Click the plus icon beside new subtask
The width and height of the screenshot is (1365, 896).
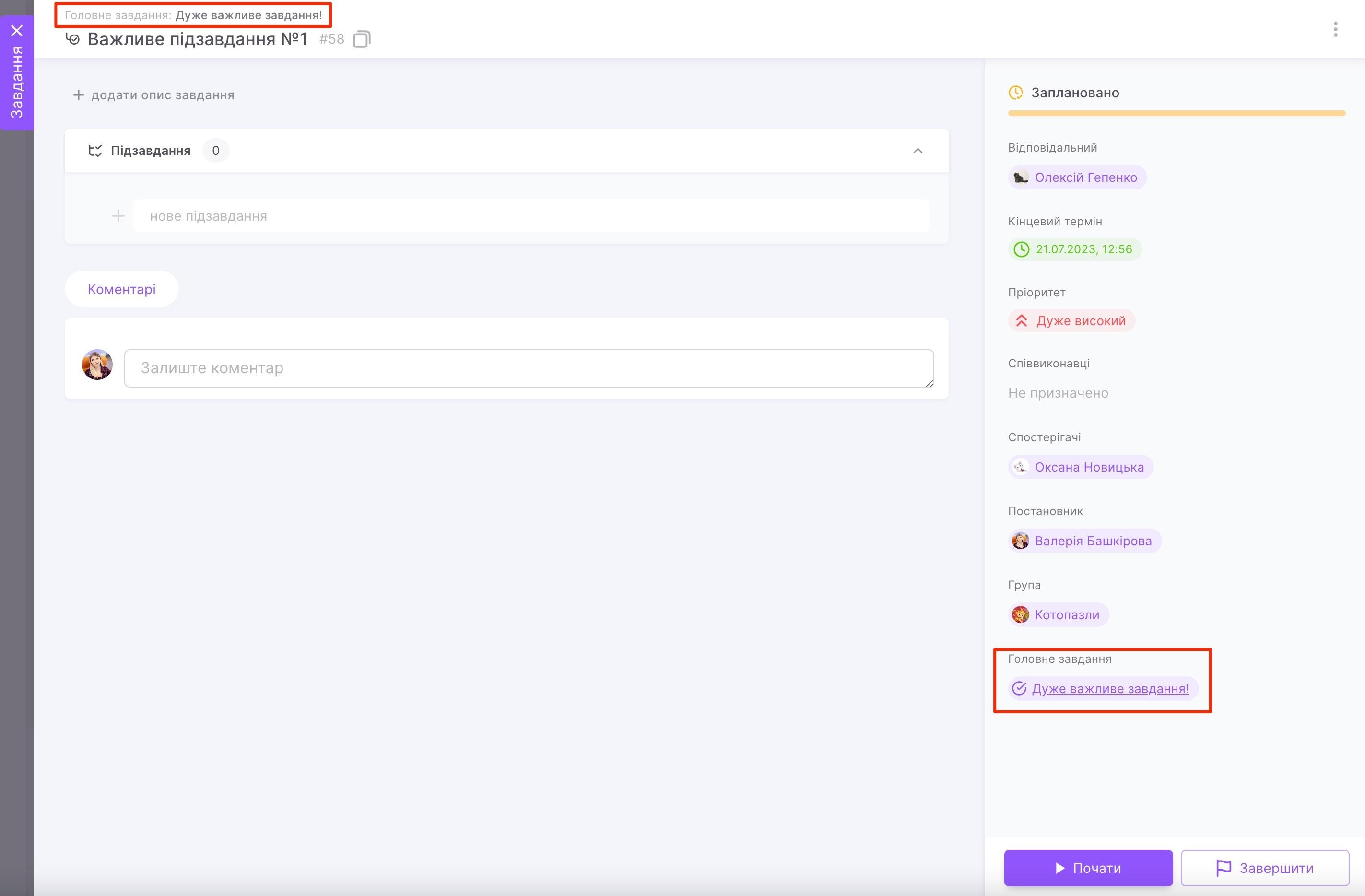[x=118, y=216]
